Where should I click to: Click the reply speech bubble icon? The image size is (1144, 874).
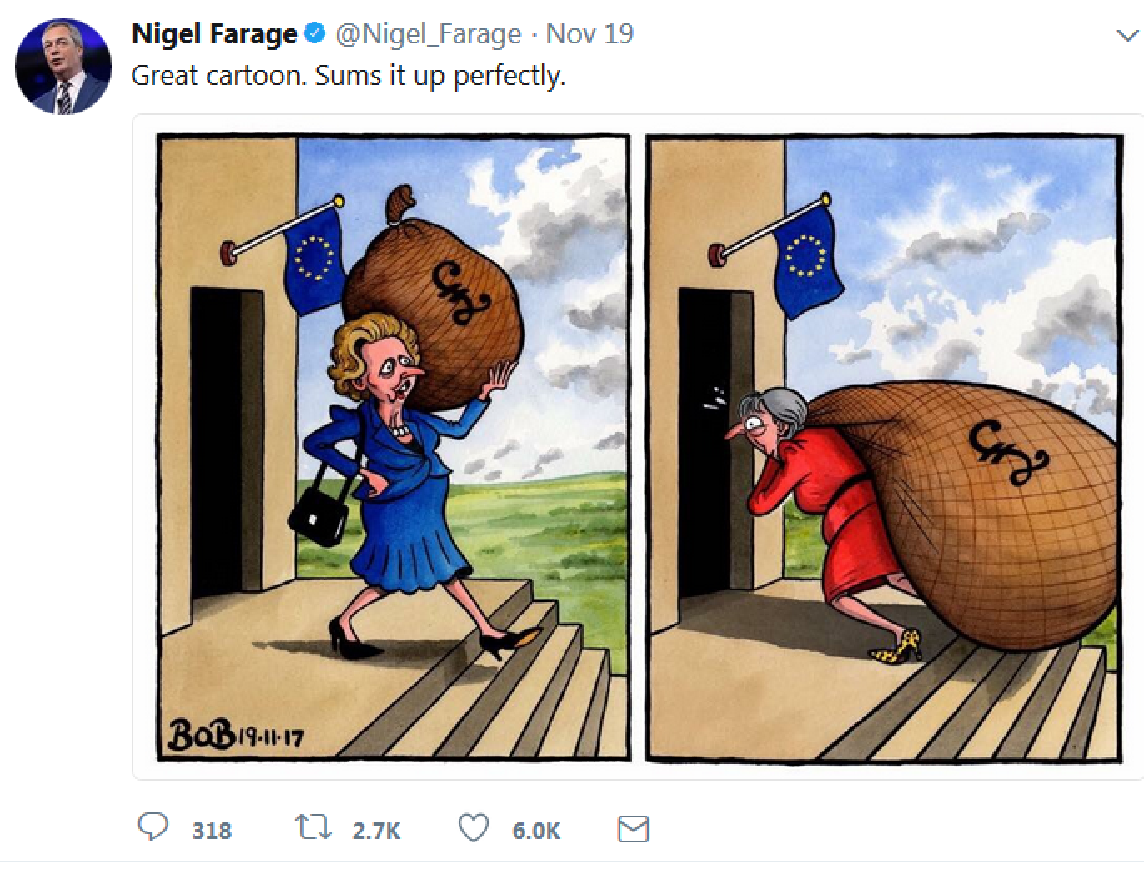(x=152, y=827)
